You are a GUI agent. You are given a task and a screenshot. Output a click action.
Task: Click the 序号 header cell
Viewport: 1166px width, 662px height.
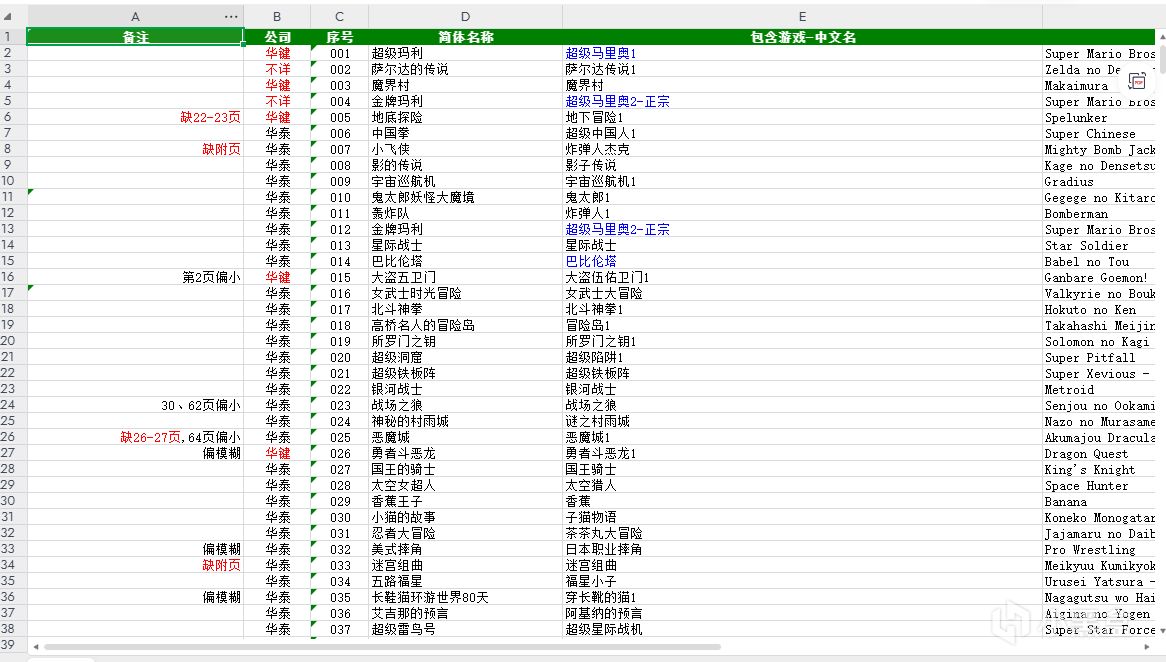(x=340, y=37)
